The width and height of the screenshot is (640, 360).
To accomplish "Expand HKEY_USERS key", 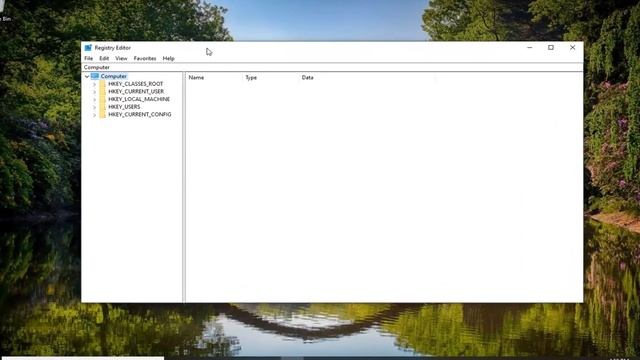I will coord(94,107).
